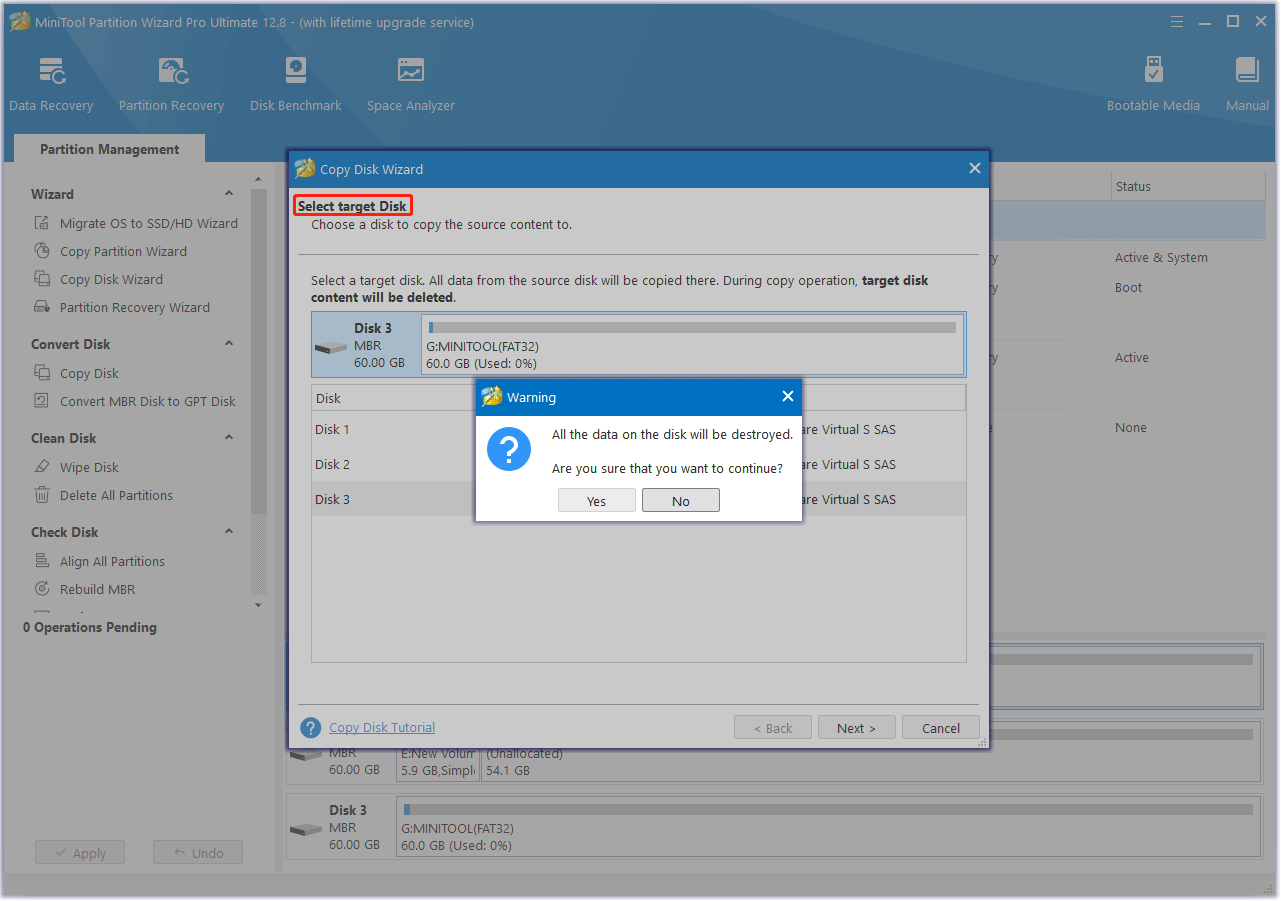Click Migrate OS to SSD/HD Wizard icon
This screenshot has width=1281, height=901.
click(x=42, y=223)
